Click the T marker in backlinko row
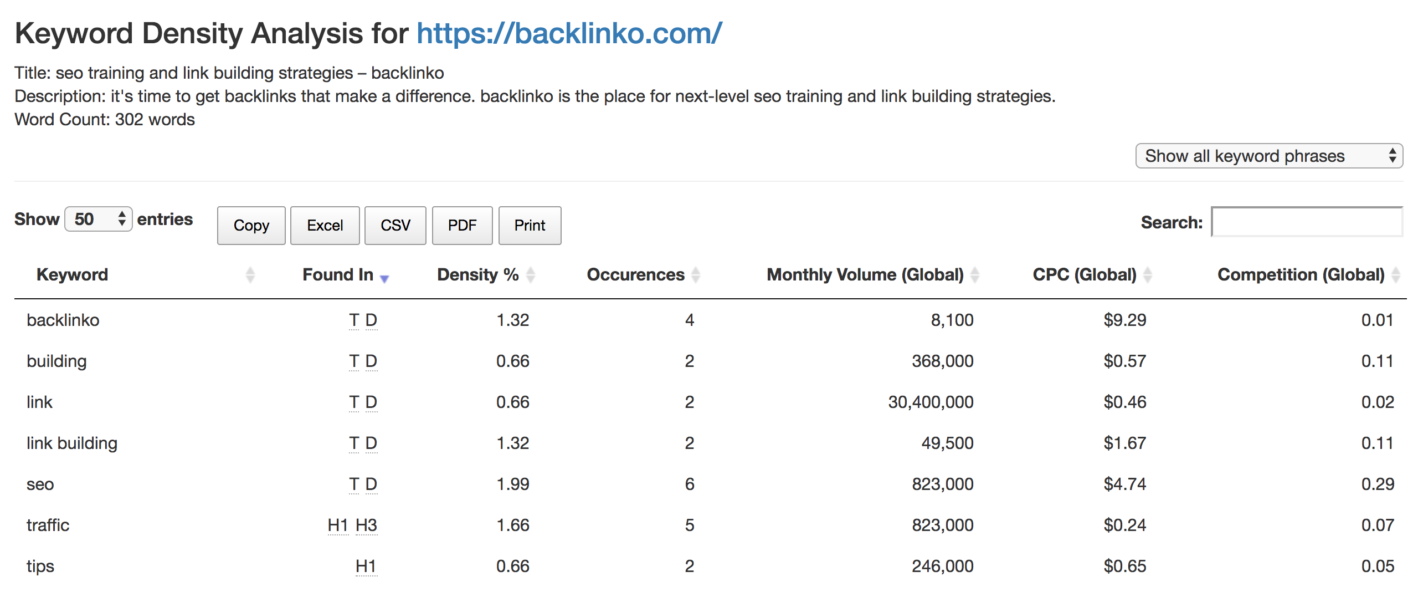1418x592 pixels. [353, 321]
